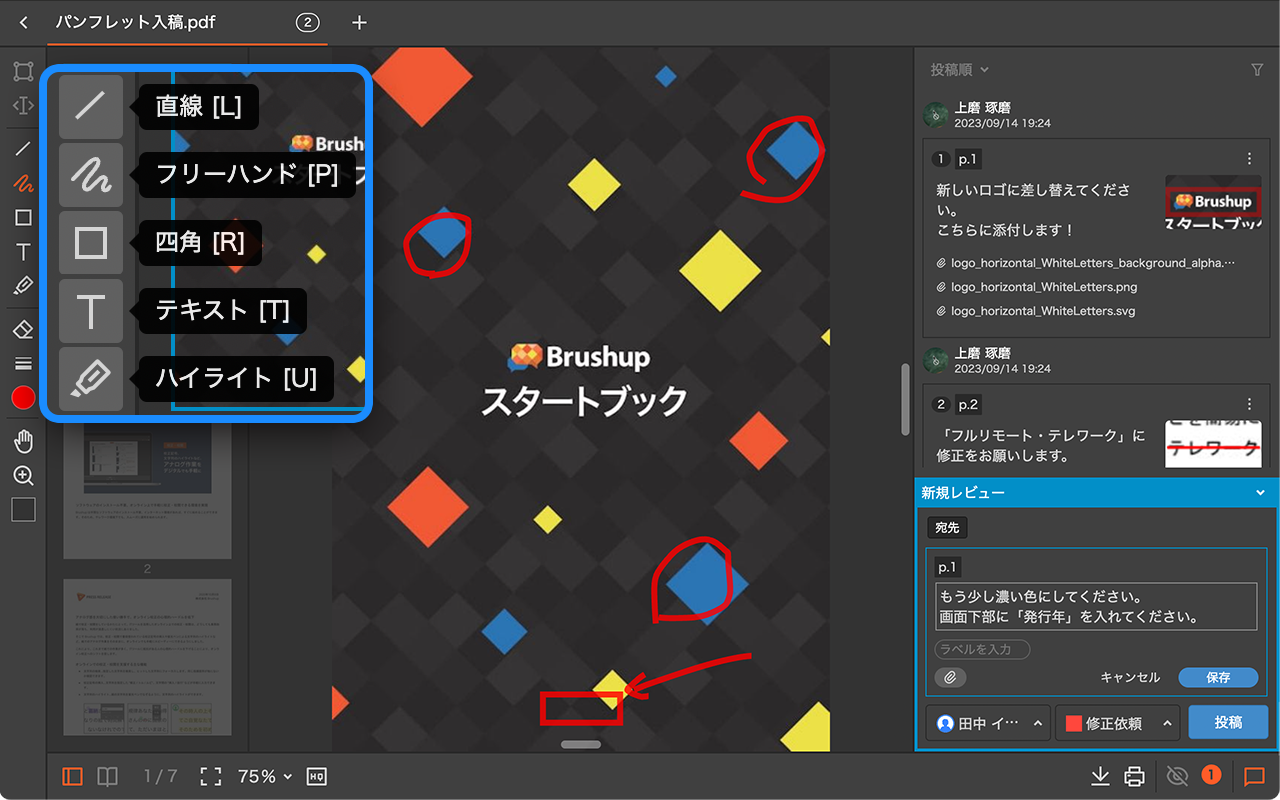The image size is (1280, 800).
Task: Expand the 修正依頼 status dropdown
Action: coord(1118,723)
